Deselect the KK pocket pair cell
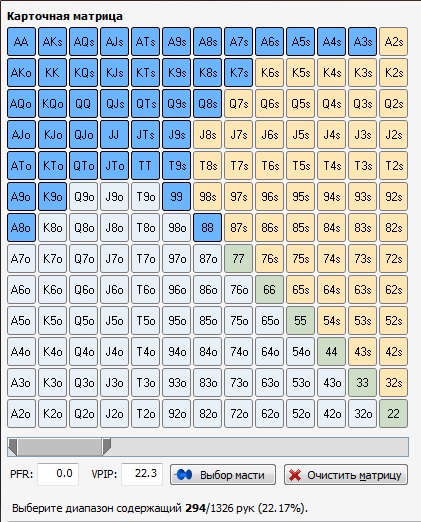This screenshot has width=421, height=522. tap(52, 73)
